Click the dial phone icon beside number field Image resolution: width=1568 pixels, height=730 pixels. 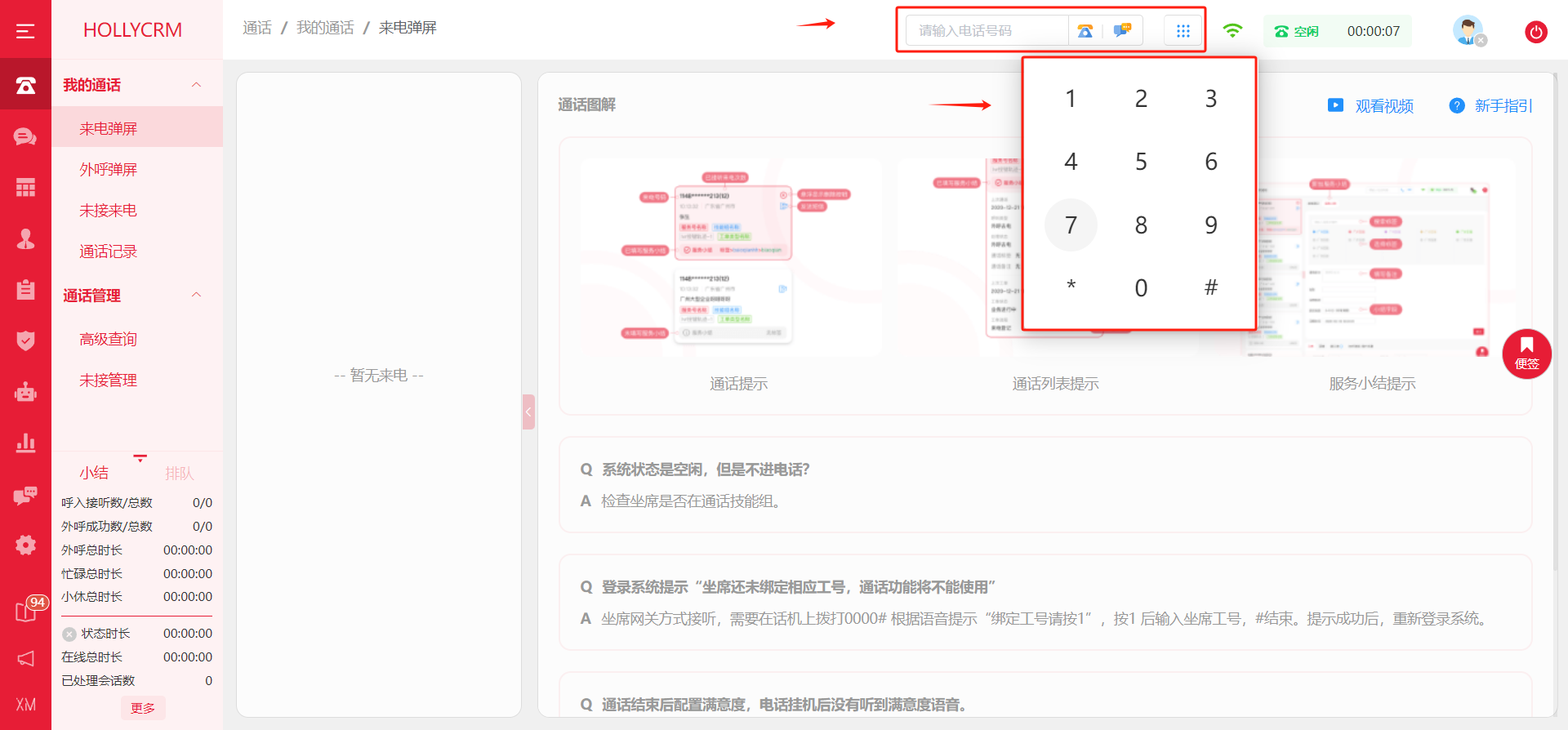[x=1085, y=31]
